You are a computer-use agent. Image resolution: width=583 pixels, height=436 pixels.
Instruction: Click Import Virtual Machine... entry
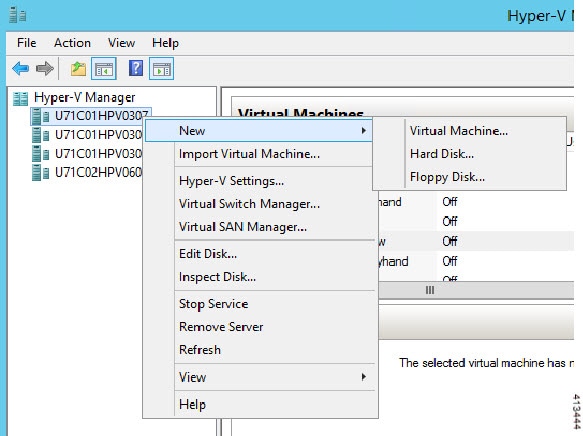click(x=249, y=154)
